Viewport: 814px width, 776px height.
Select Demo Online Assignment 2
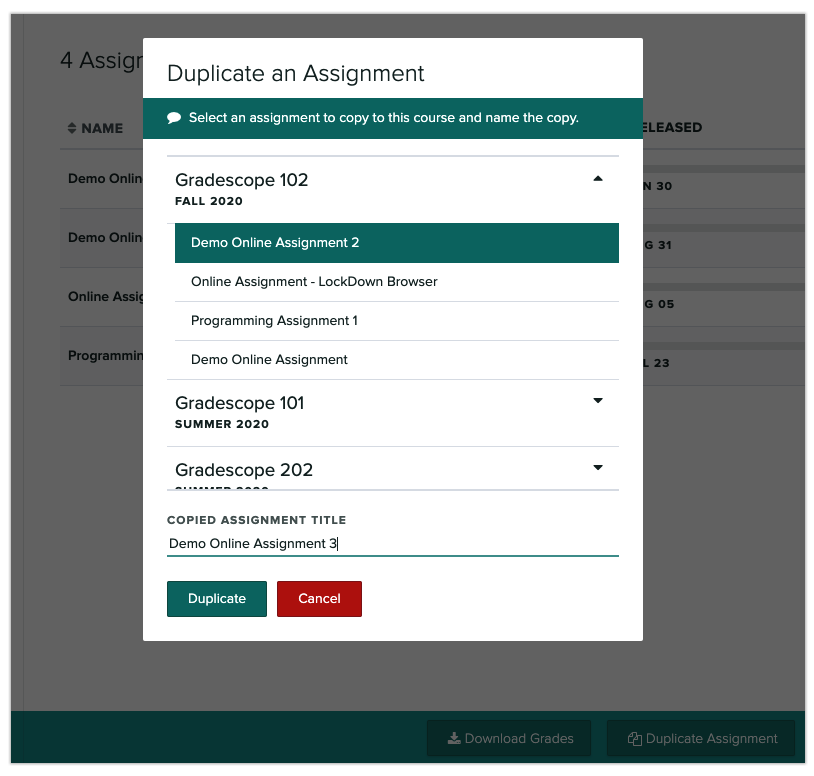pyautogui.click(x=397, y=243)
